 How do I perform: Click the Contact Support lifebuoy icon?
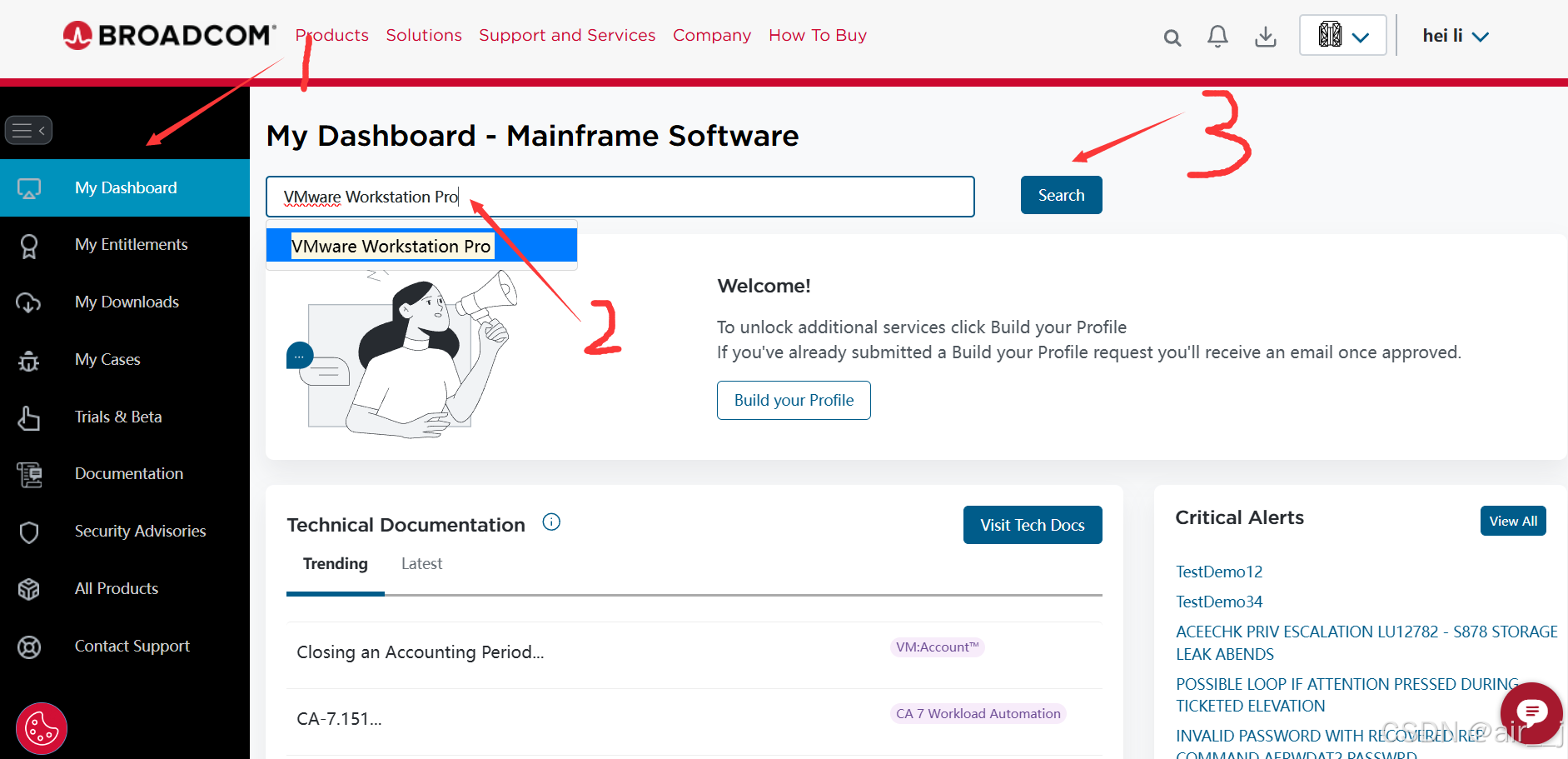click(x=29, y=647)
